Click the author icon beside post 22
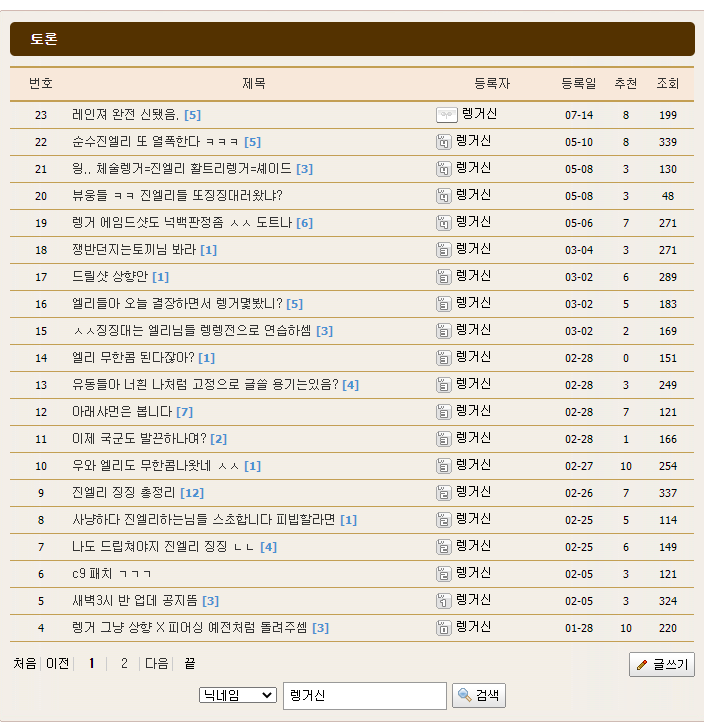The width and height of the screenshot is (704, 723). coord(443,142)
